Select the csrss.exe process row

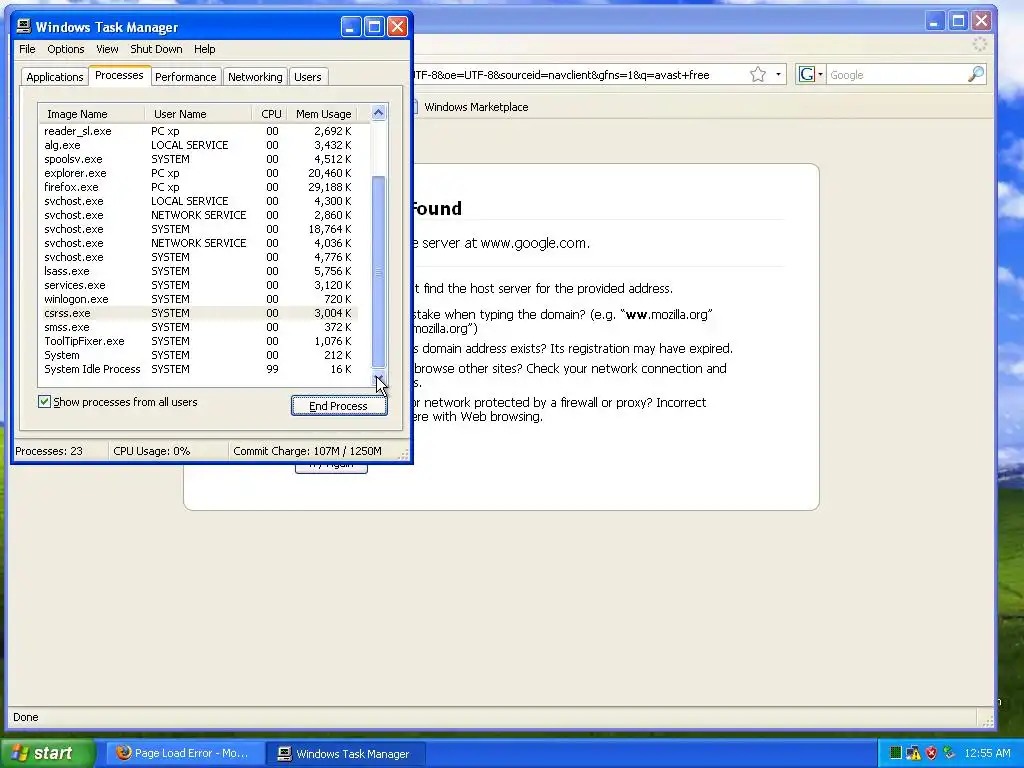[x=198, y=313]
